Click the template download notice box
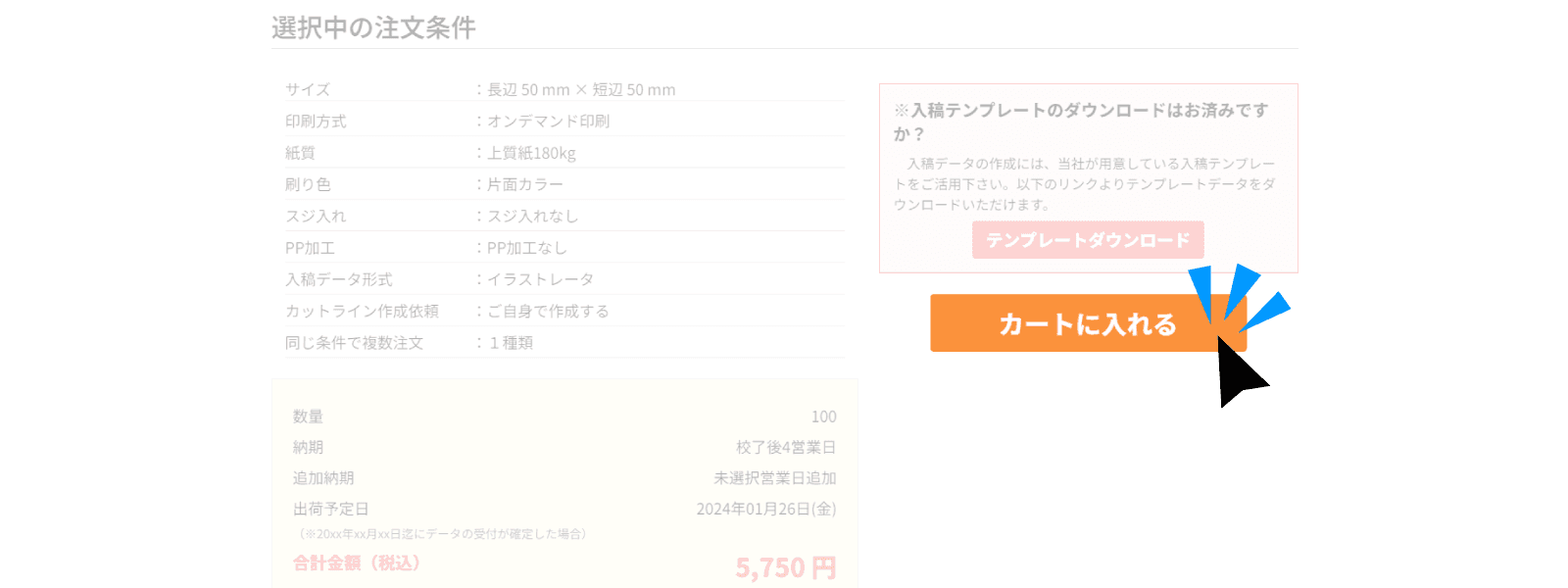The width and height of the screenshot is (1568, 588). [1088, 177]
